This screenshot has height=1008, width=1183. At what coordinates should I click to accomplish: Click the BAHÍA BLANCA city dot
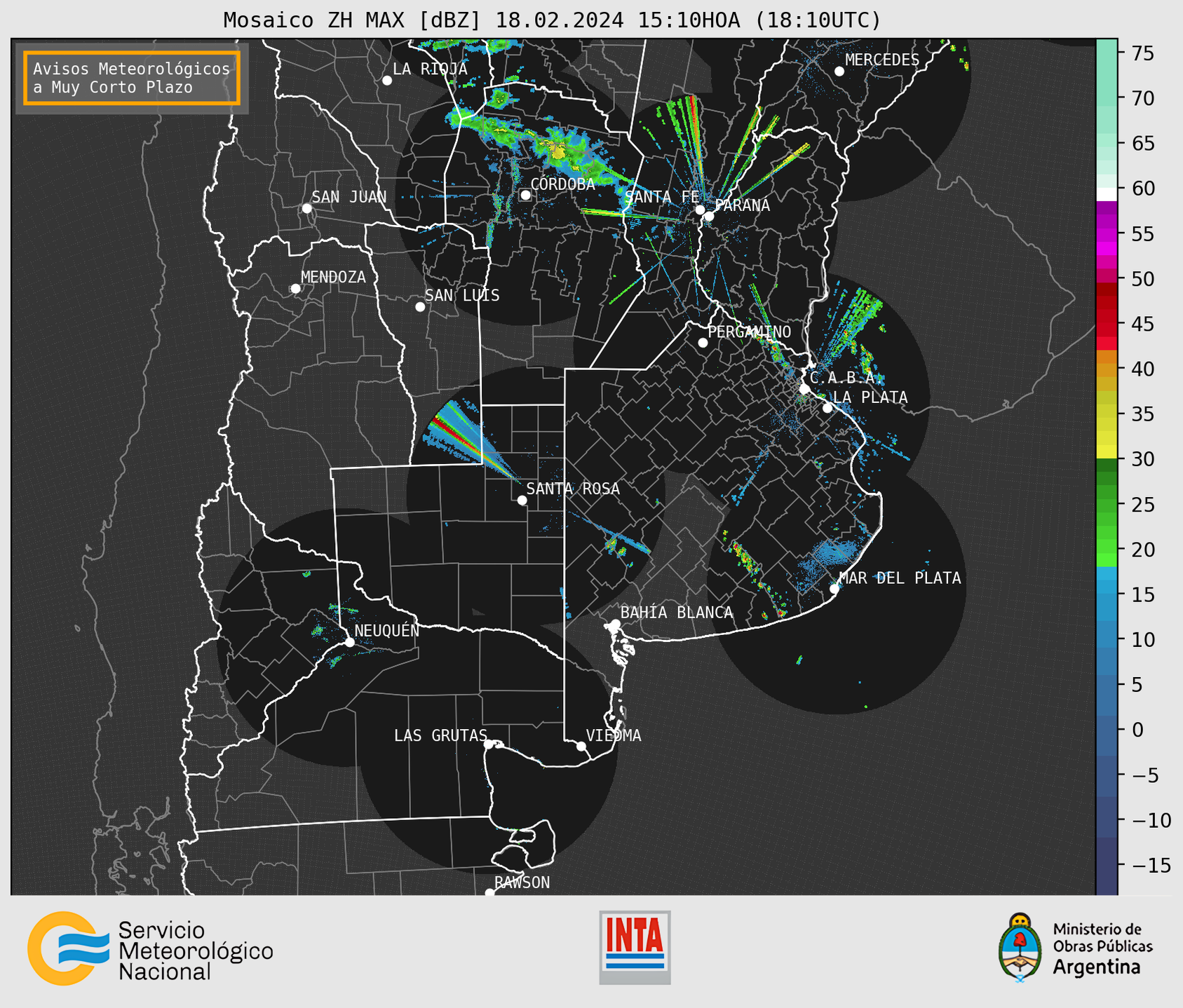(615, 624)
